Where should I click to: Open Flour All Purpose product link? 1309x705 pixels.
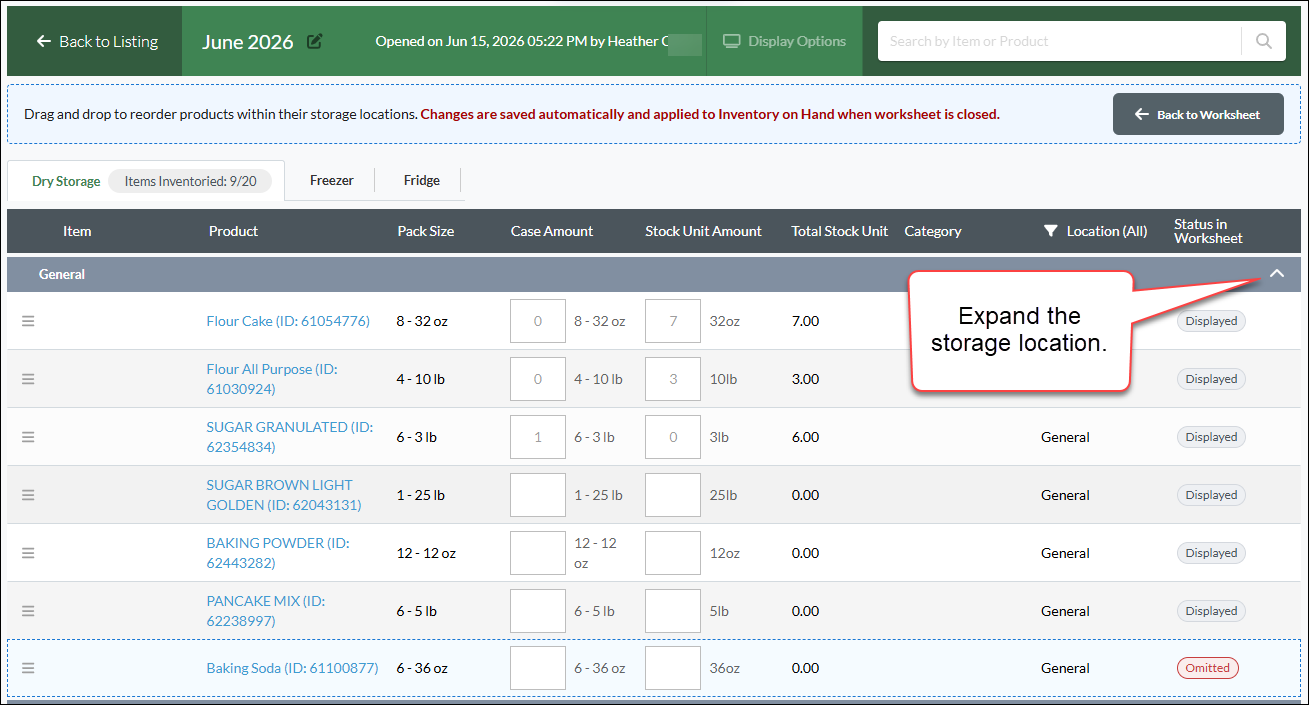coord(272,379)
